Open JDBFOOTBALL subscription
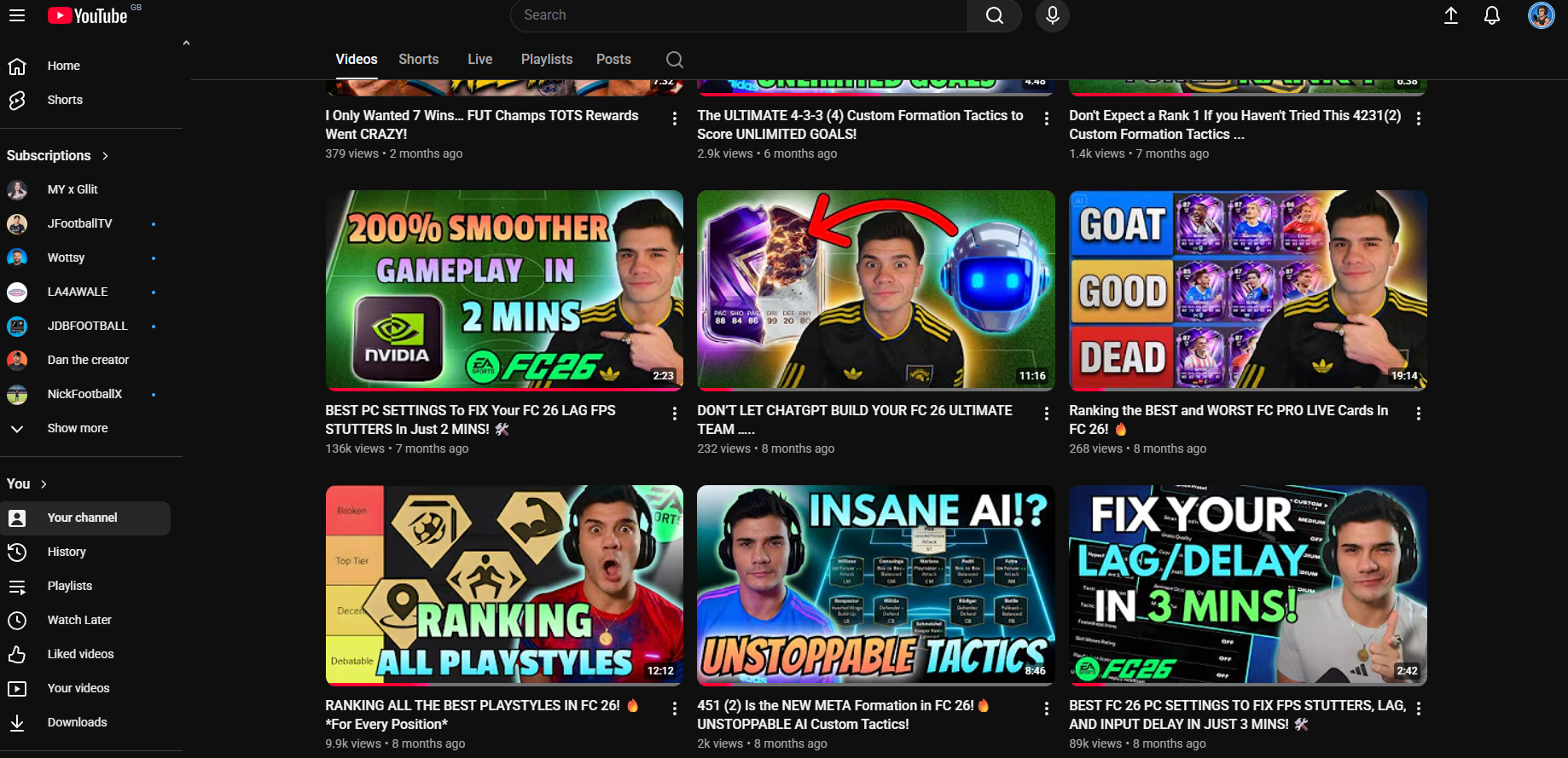This screenshot has height=758, width=1568. pos(85,326)
